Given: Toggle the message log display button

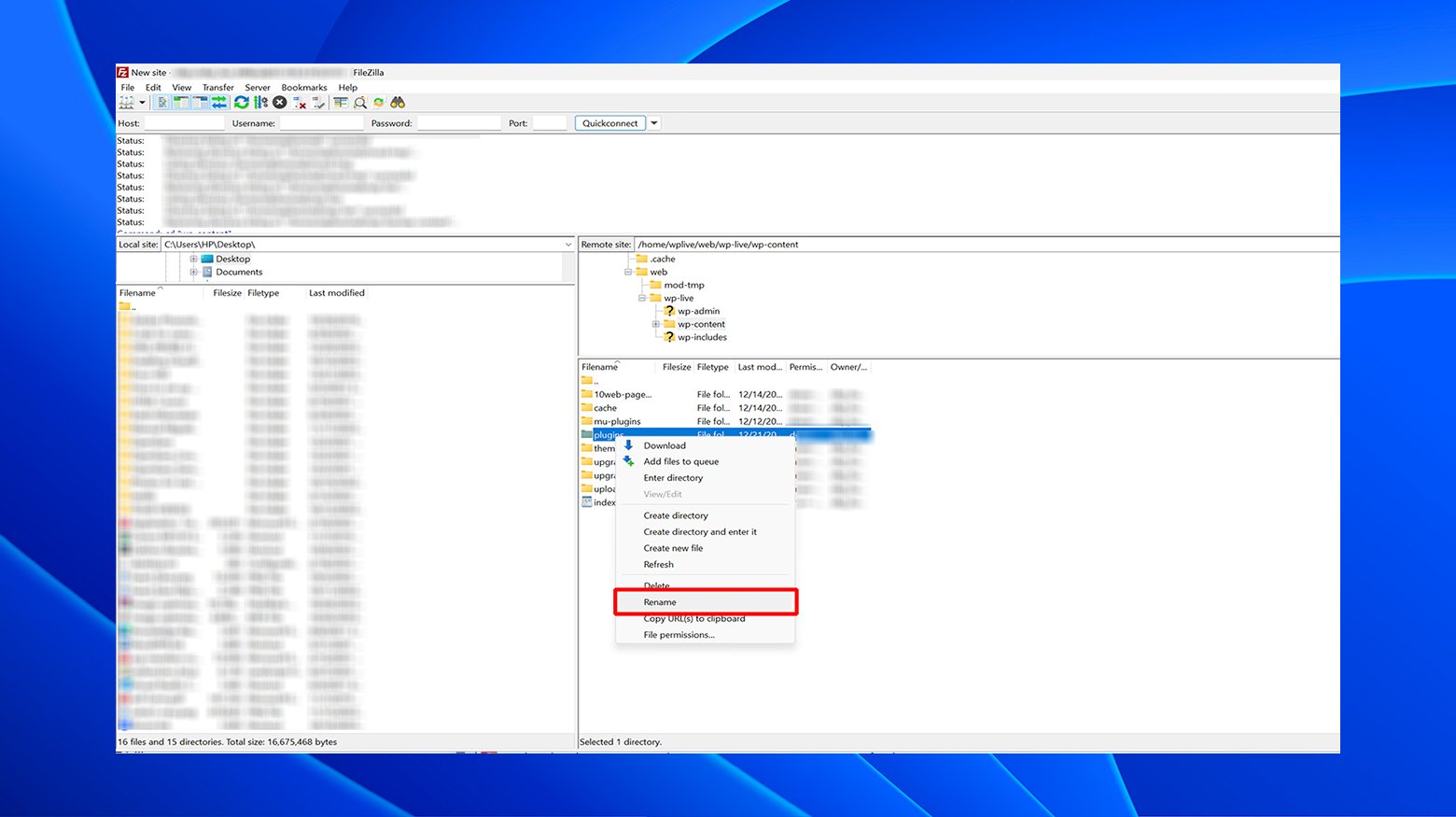Looking at the screenshot, I should 162,103.
